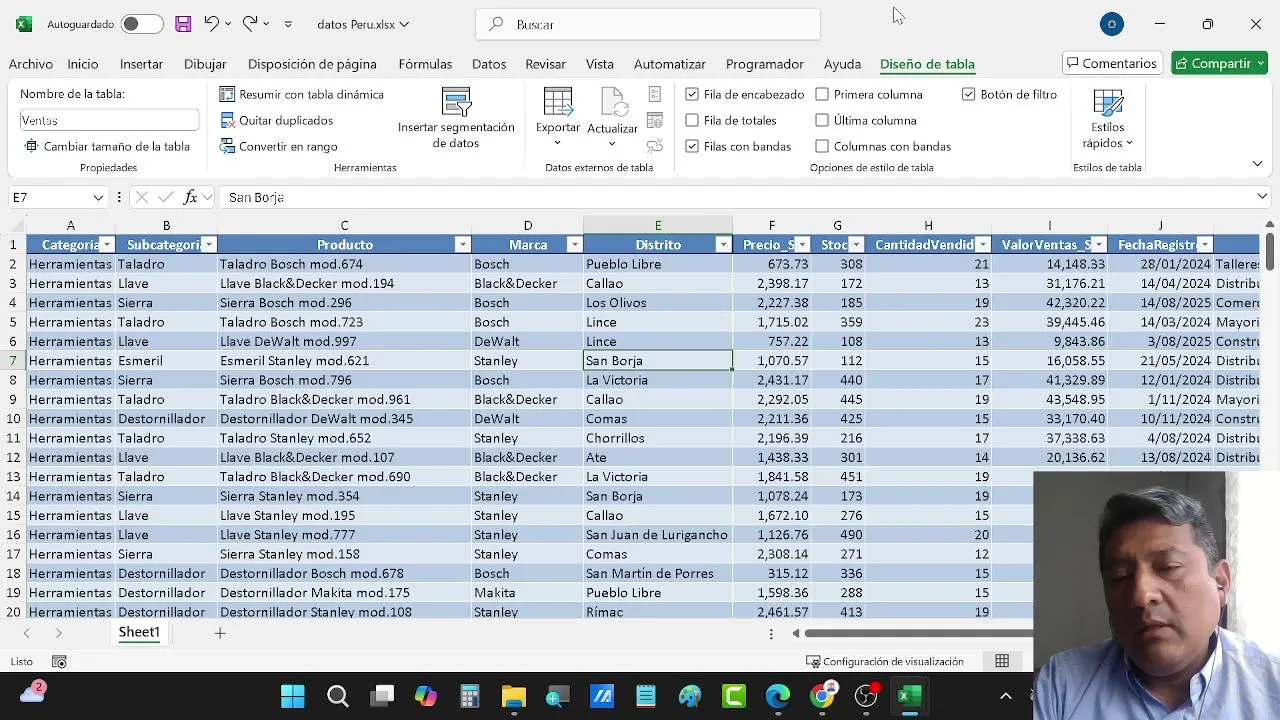
Task: Click the Compartir button
Action: tap(1219, 63)
